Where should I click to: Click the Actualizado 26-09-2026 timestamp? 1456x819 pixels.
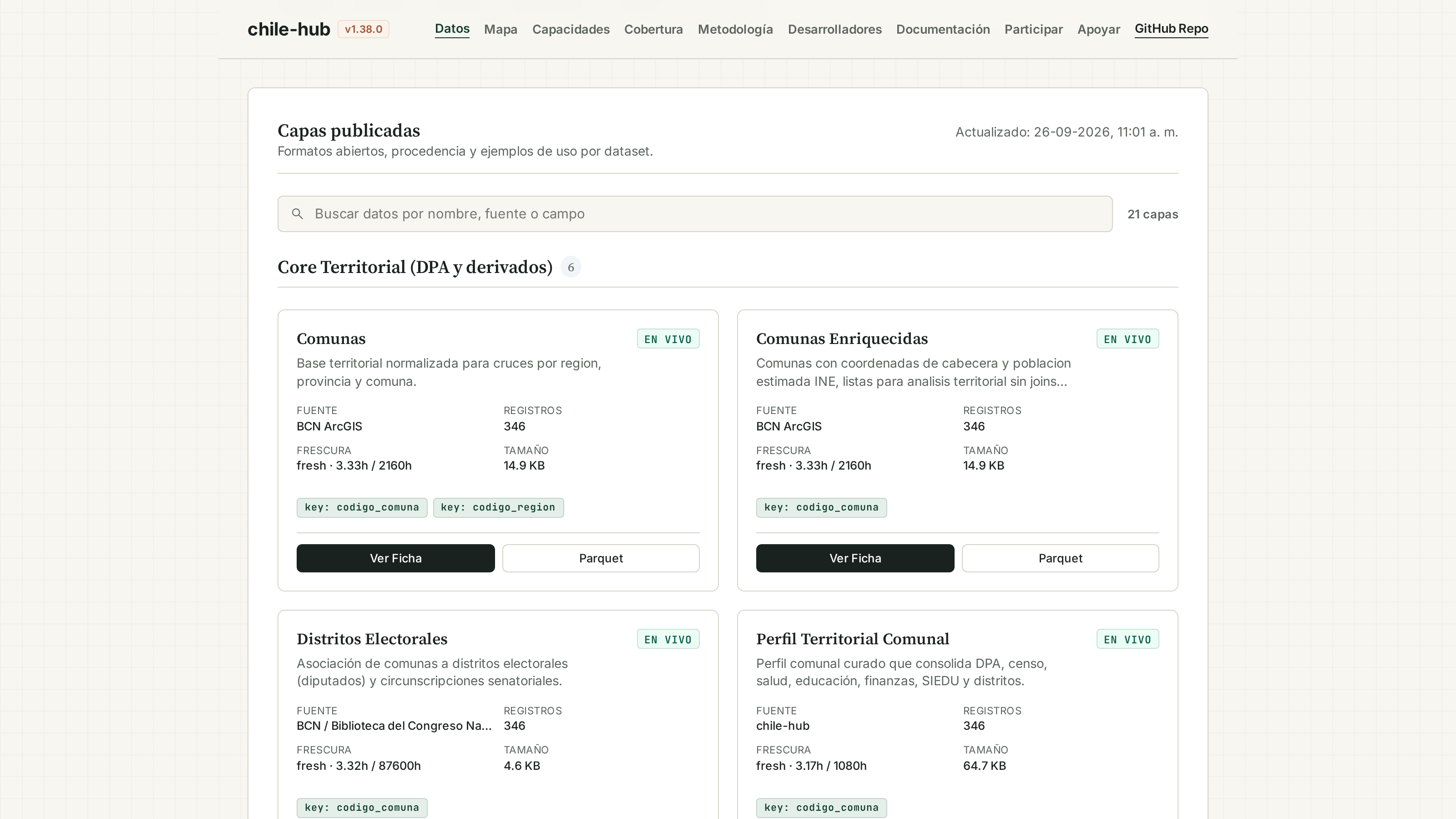pos(1067,132)
